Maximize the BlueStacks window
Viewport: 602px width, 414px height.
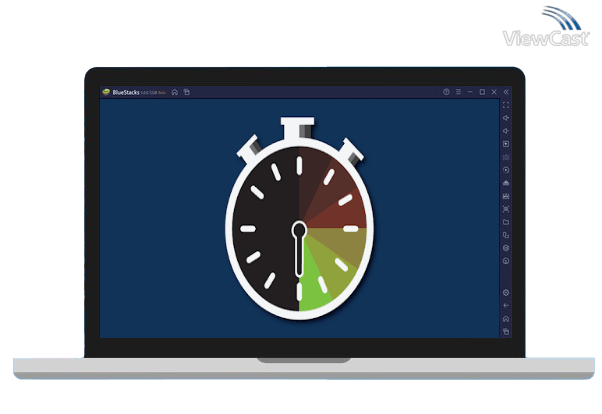coord(482,92)
